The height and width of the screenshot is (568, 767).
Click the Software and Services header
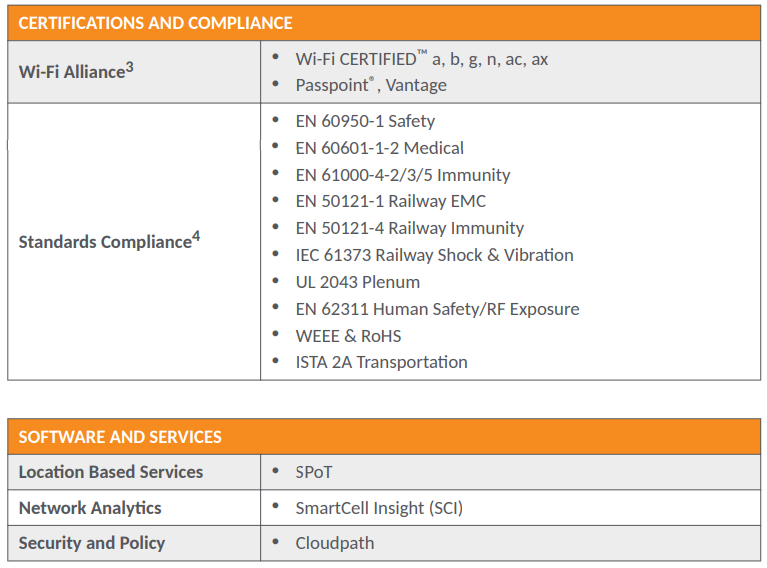pyautogui.click(x=120, y=437)
